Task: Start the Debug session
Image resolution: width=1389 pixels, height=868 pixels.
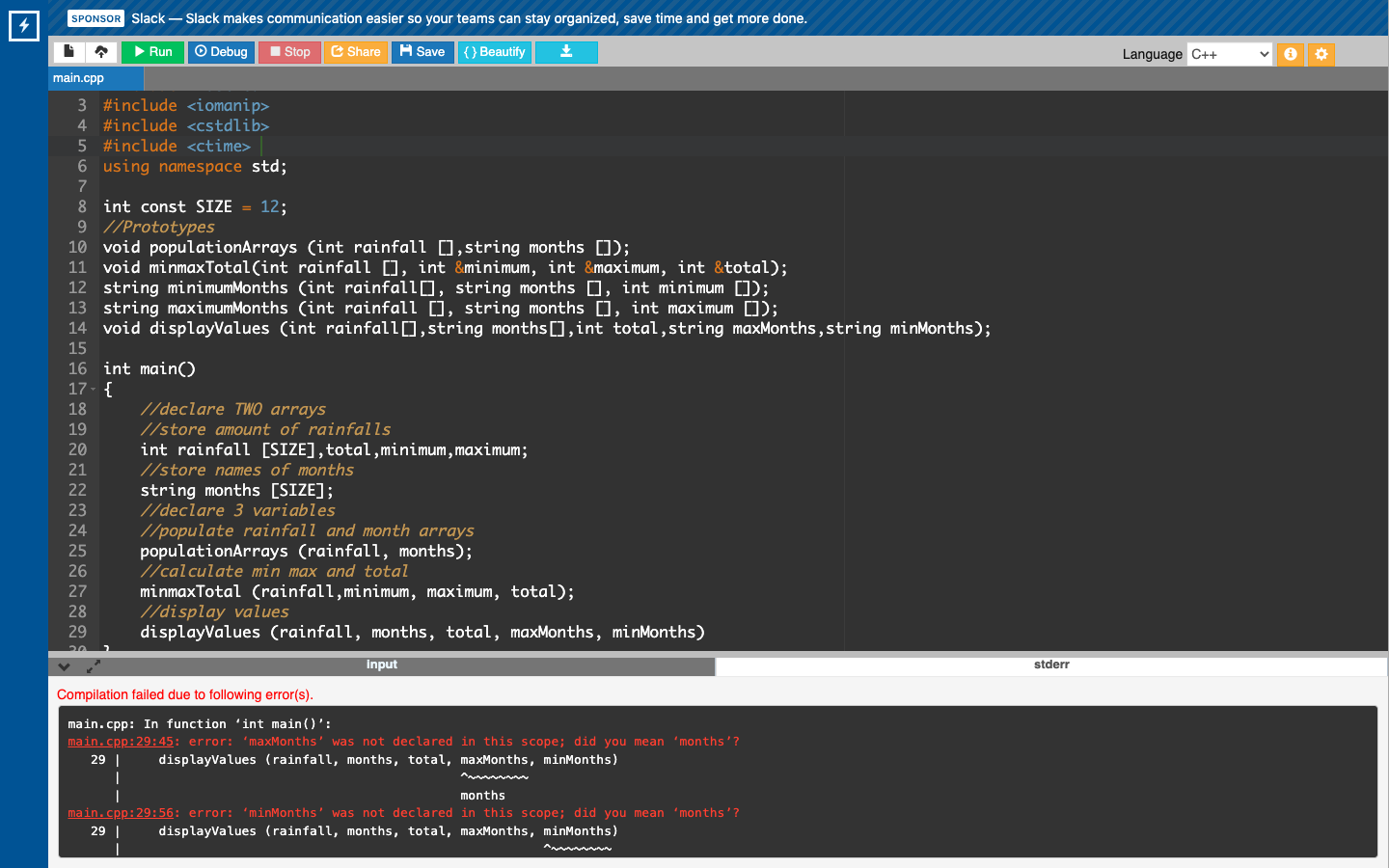Action: 221,52
